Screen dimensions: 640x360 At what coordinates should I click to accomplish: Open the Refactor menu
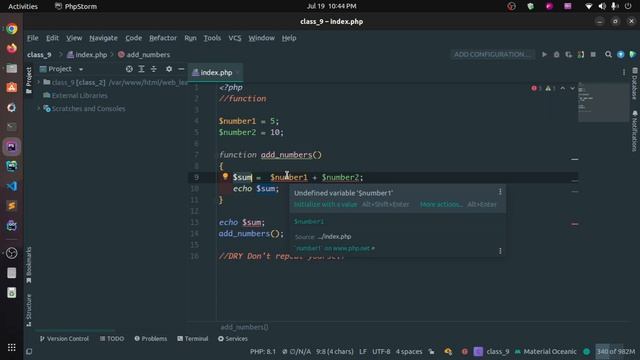point(163,38)
